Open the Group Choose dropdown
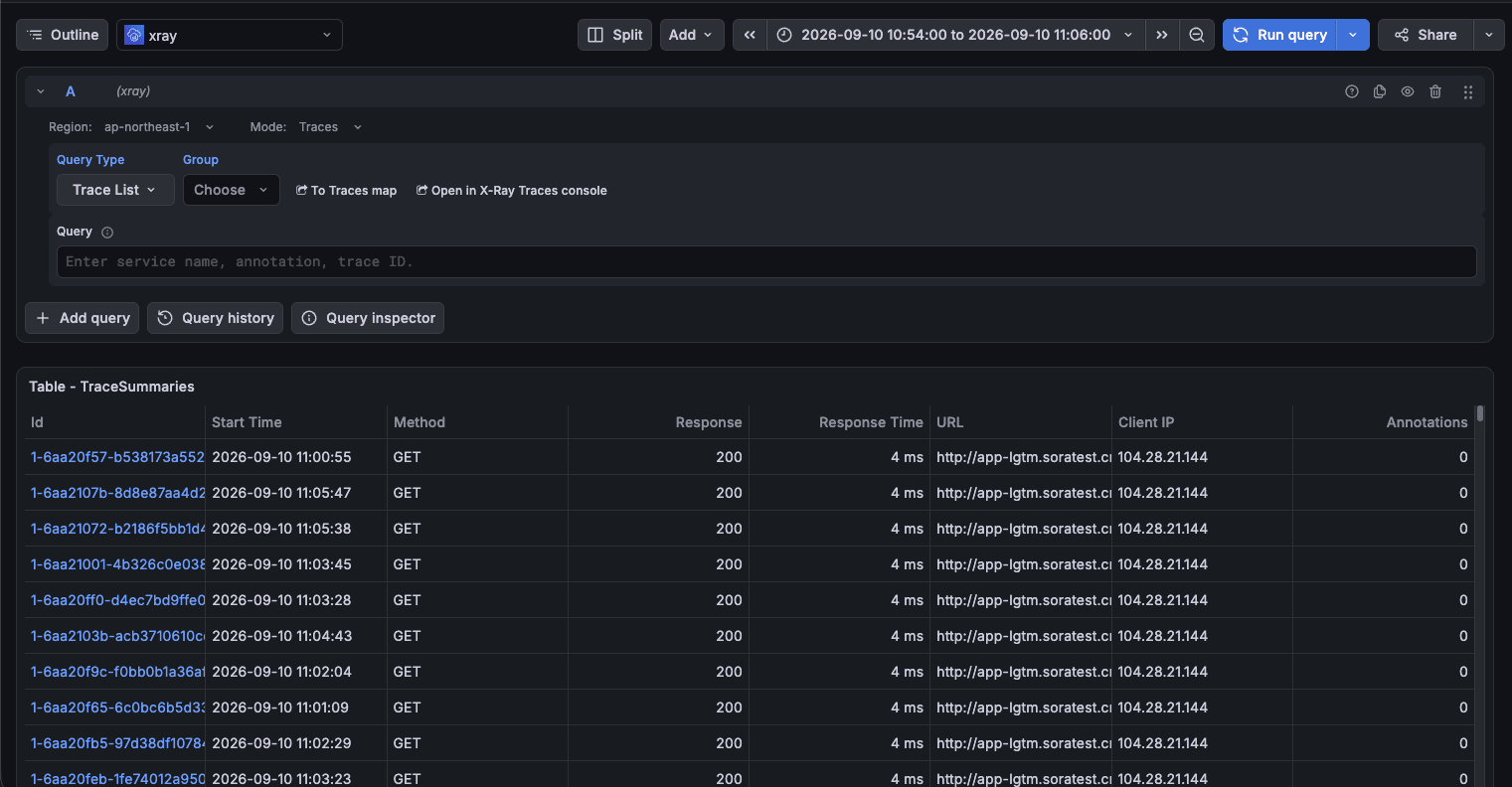This screenshot has width=1512, height=787. point(232,190)
